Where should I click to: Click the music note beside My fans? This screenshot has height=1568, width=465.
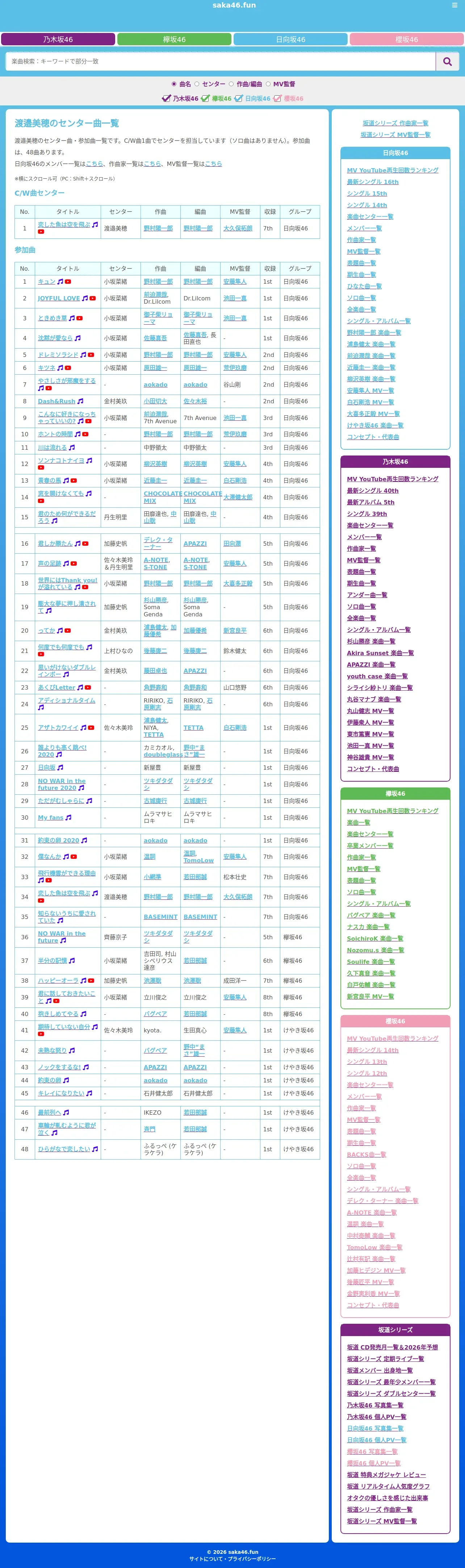68,818
